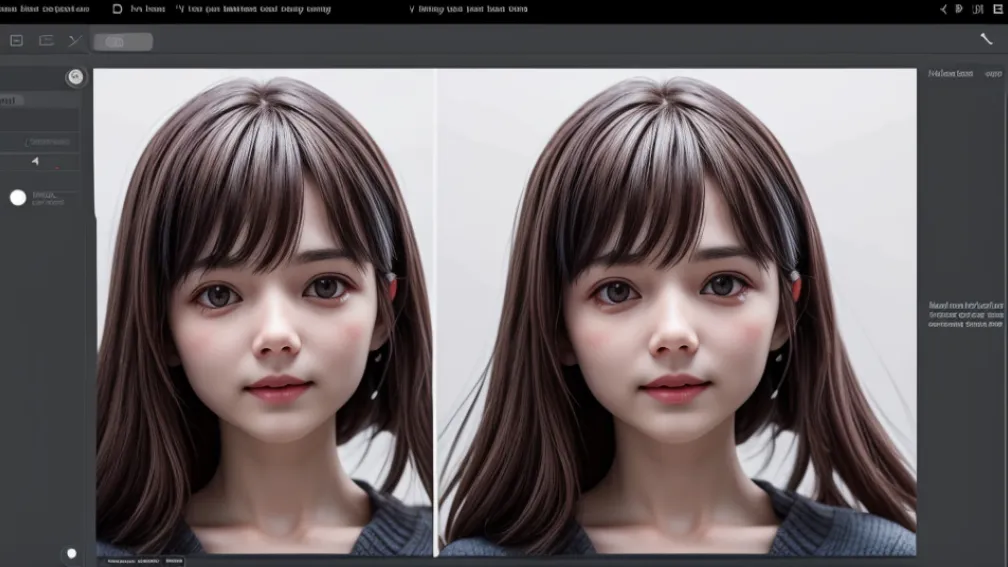Image resolution: width=1008 pixels, height=567 pixels.
Task: Select the arrow pointer icon in the left panel
Action: pyautogui.click(x=36, y=161)
